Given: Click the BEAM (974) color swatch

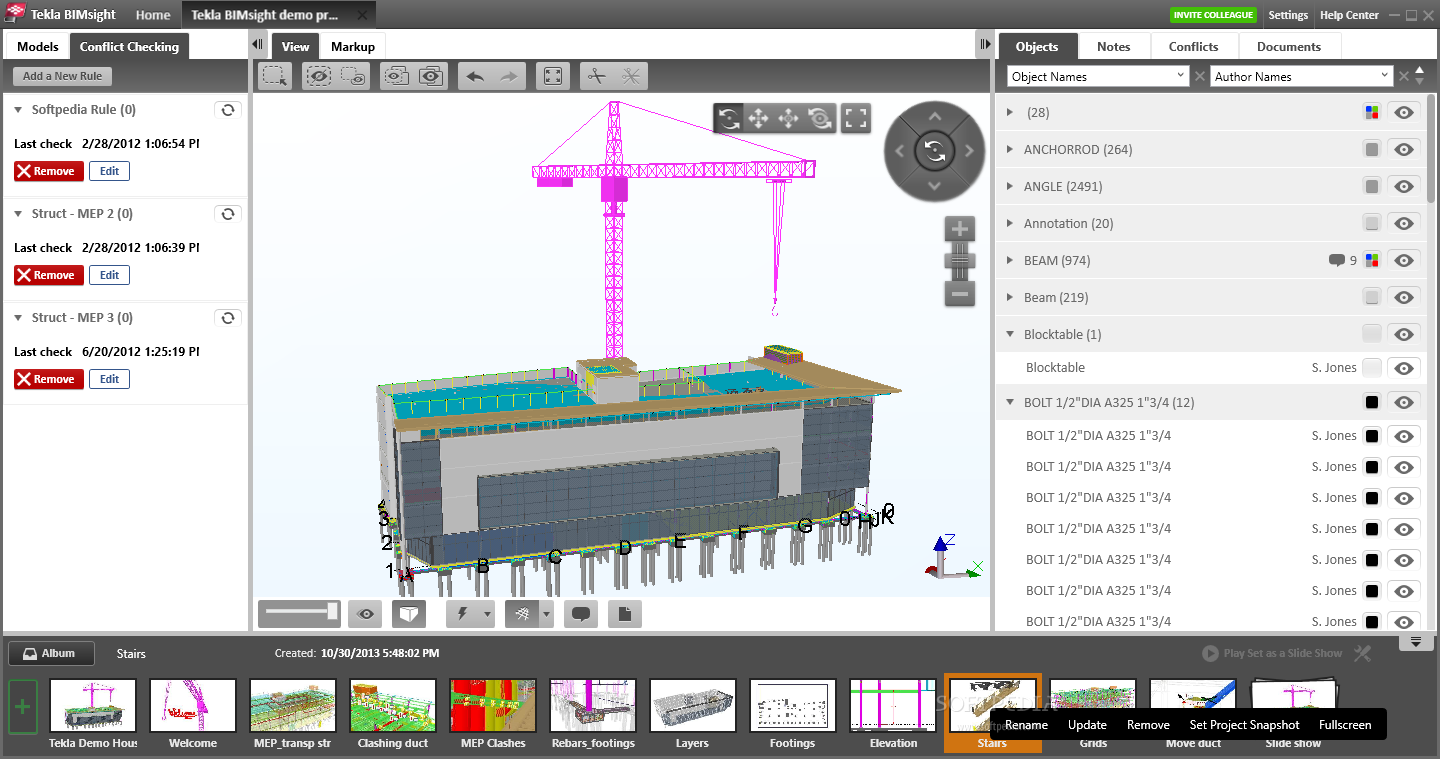Looking at the screenshot, I should click(1372, 261).
